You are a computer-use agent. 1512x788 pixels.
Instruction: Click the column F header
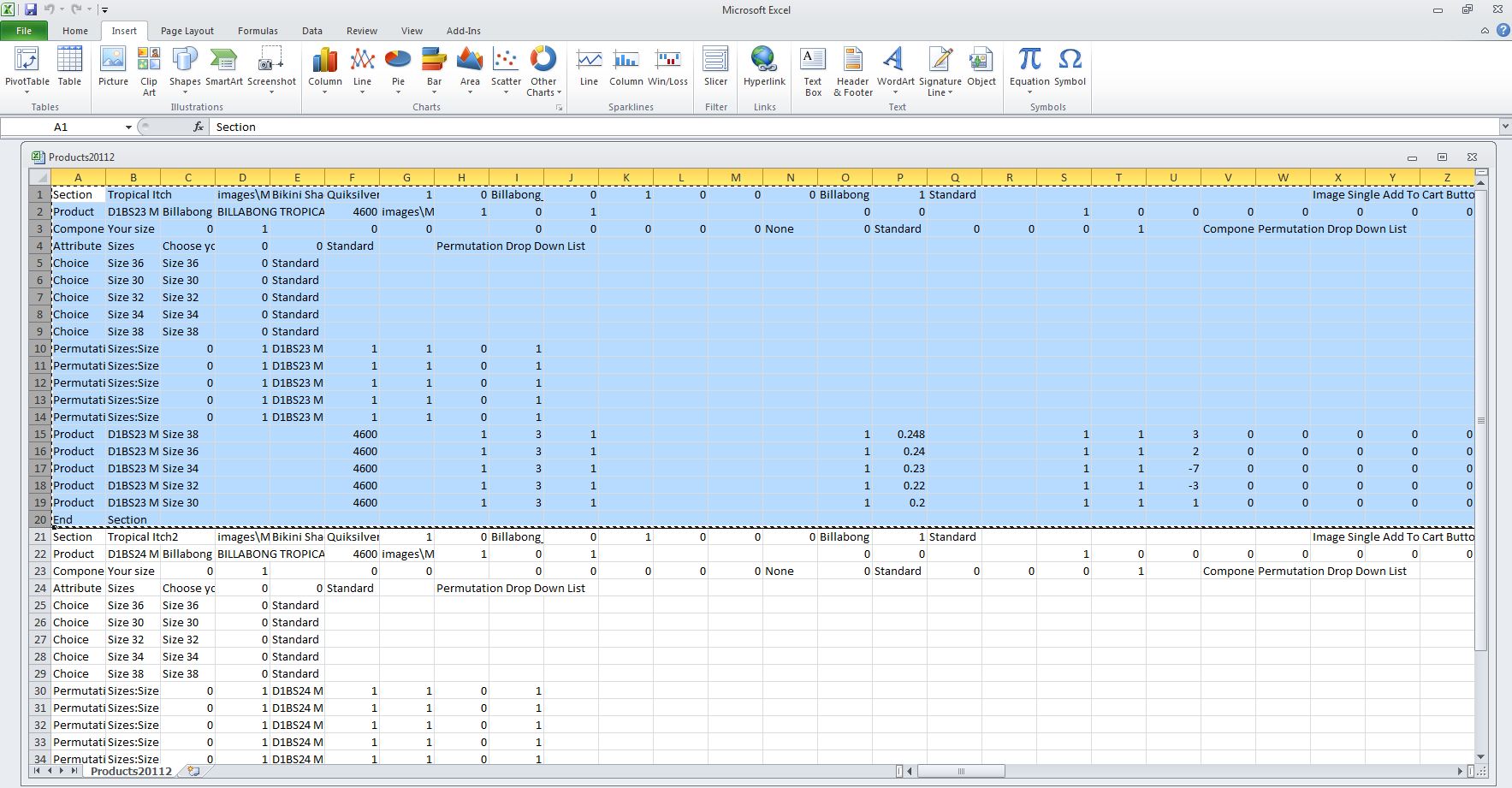pyautogui.click(x=352, y=177)
